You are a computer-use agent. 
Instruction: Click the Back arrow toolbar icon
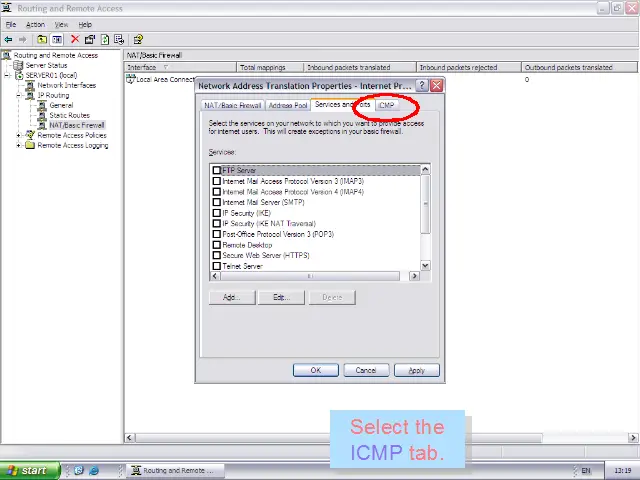[8, 40]
